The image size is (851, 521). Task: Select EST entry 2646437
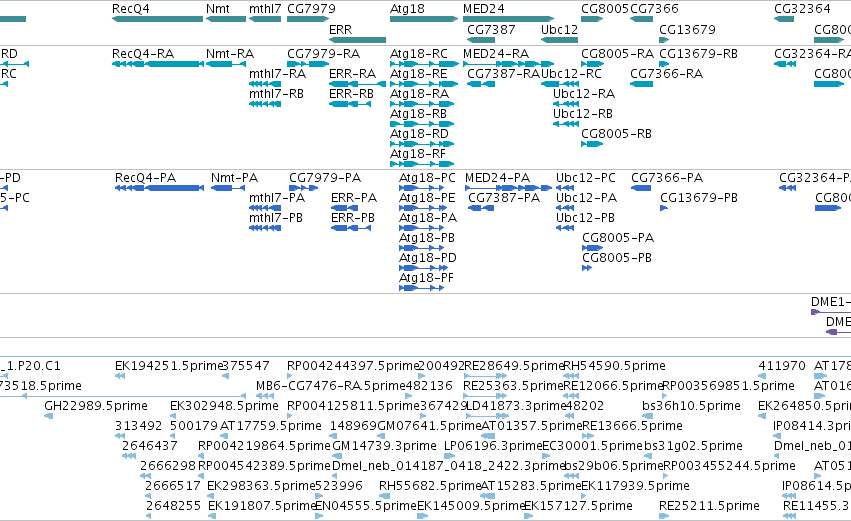(129, 456)
